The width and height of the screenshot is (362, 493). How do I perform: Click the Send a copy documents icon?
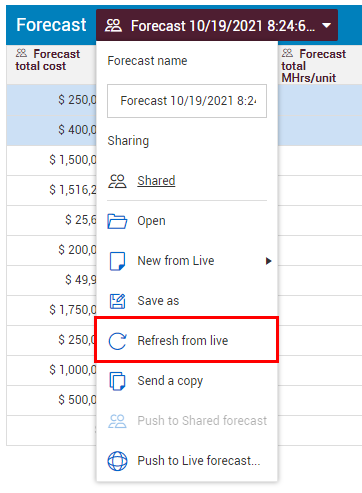pyautogui.click(x=117, y=381)
